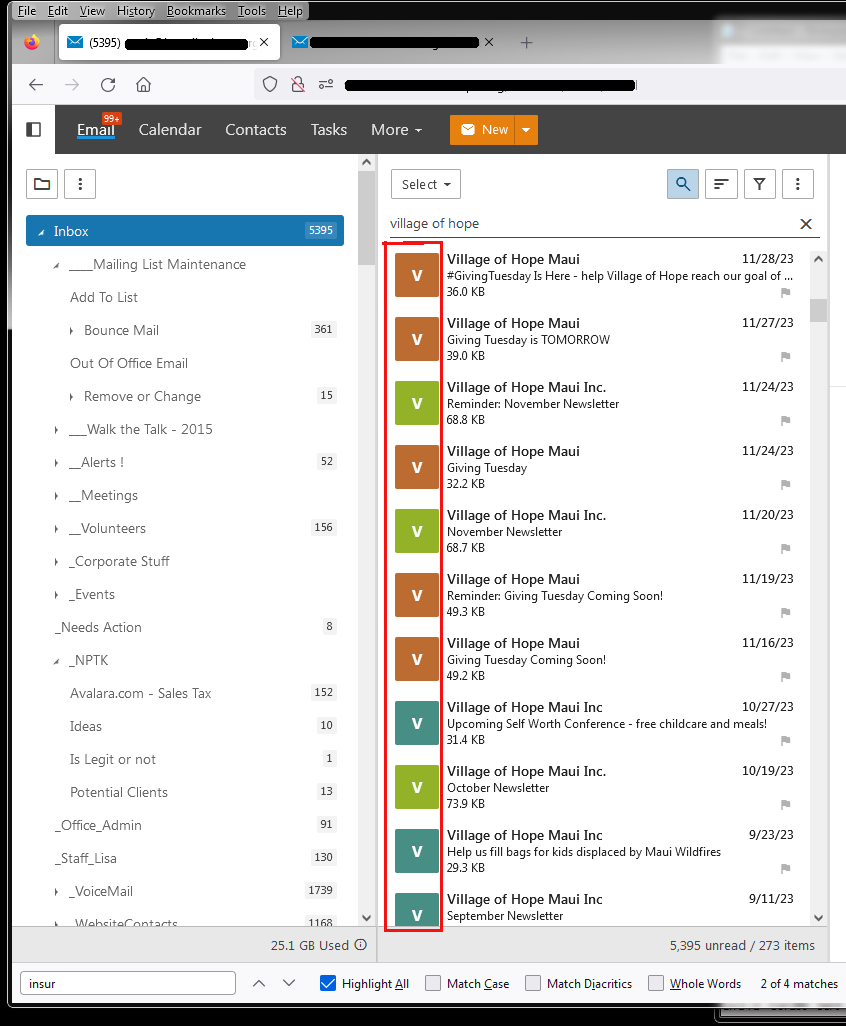Click the orange V avatar of first email
Image resolution: width=846 pixels, height=1026 pixels.
click(x=417, y=275)
